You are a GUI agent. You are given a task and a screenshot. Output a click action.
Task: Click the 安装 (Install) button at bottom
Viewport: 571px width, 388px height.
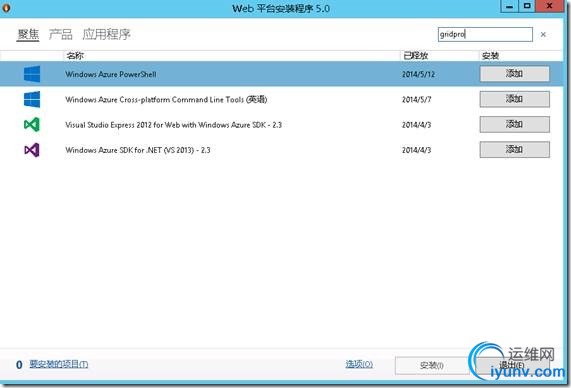(432, 365)
